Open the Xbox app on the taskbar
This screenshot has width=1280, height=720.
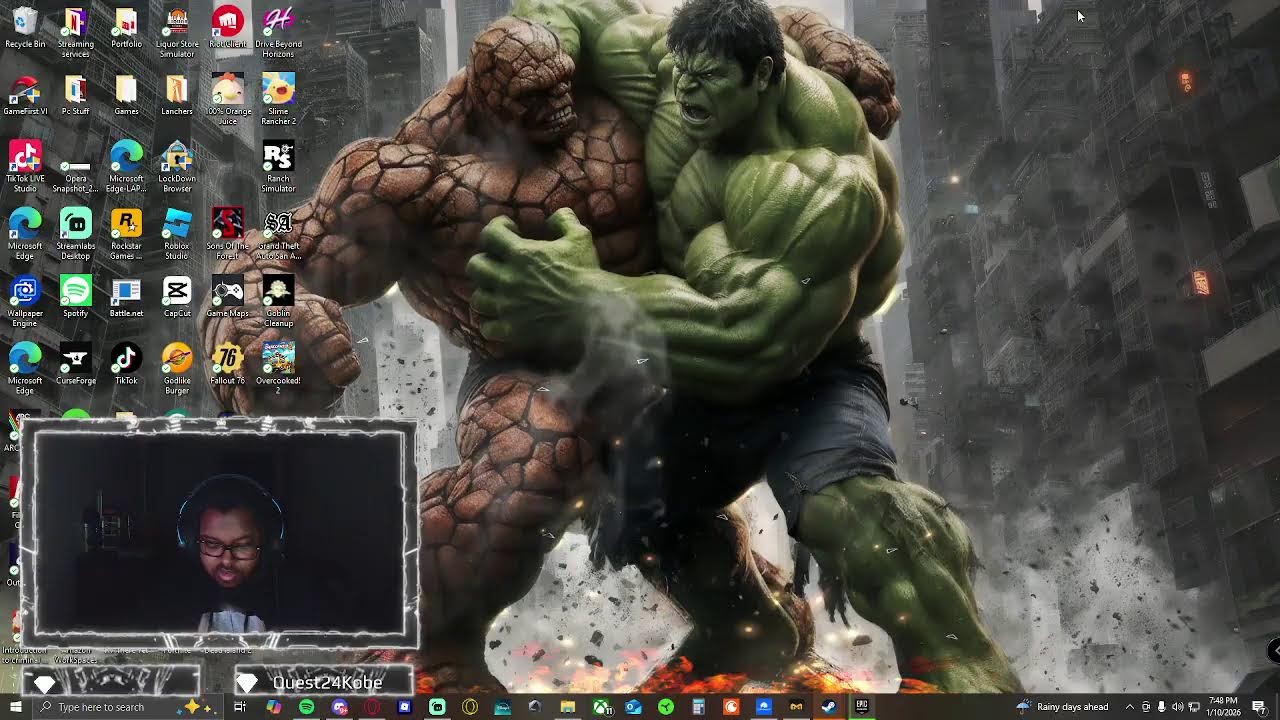(x=601, y=707)
